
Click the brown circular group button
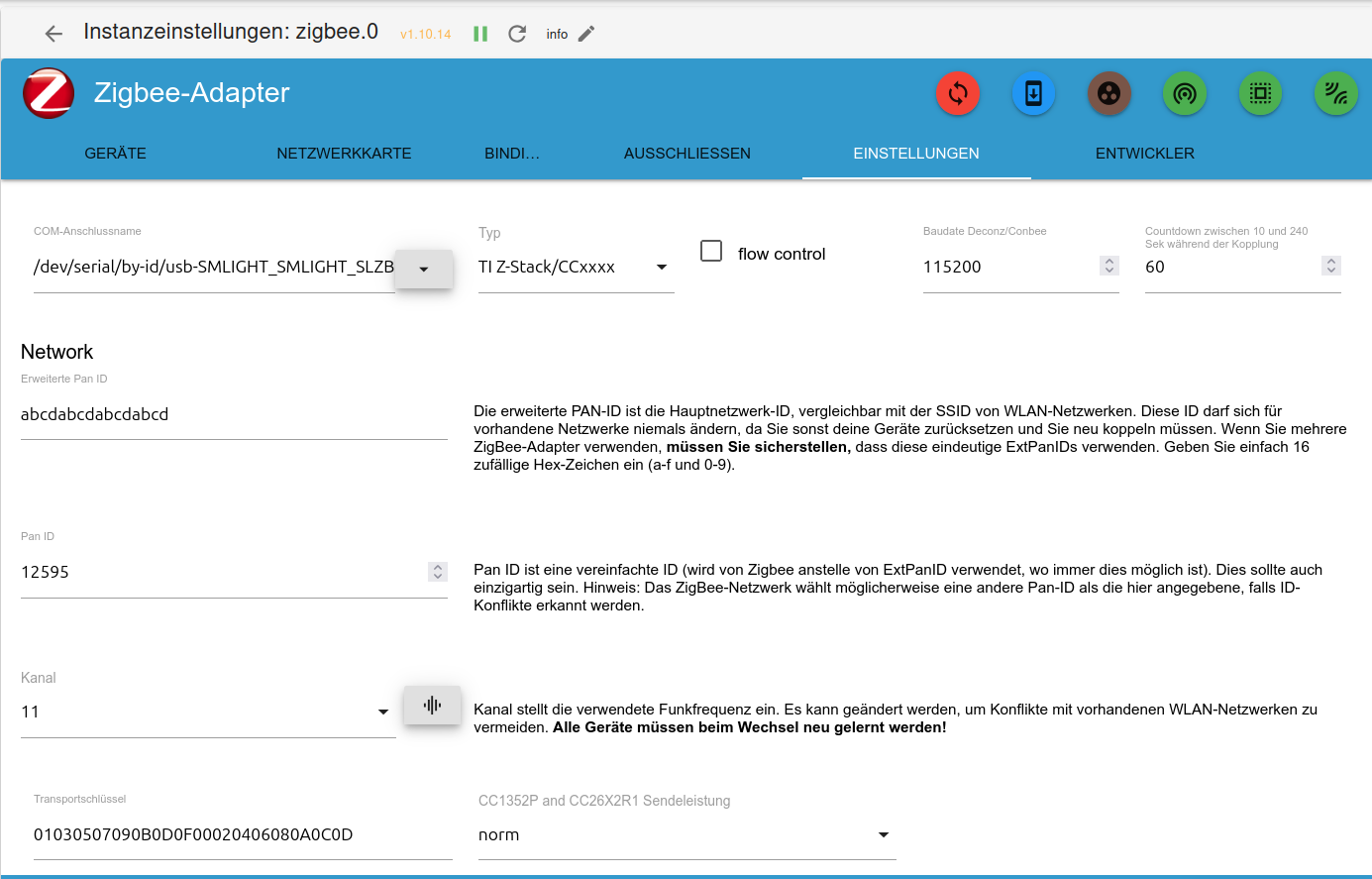coord(1109,93)
